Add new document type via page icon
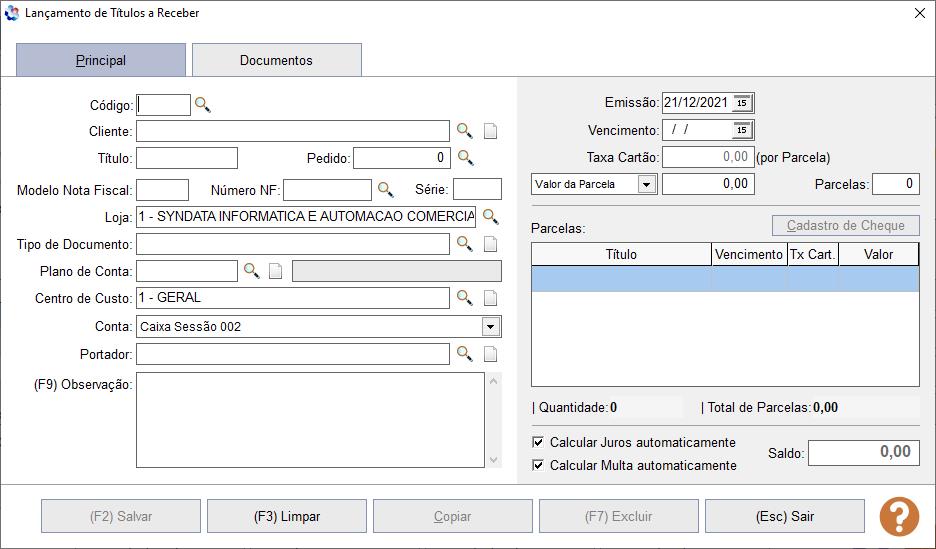Image resolution: width=936 pixels, height=549 pixels. click(x=490, y=244)
